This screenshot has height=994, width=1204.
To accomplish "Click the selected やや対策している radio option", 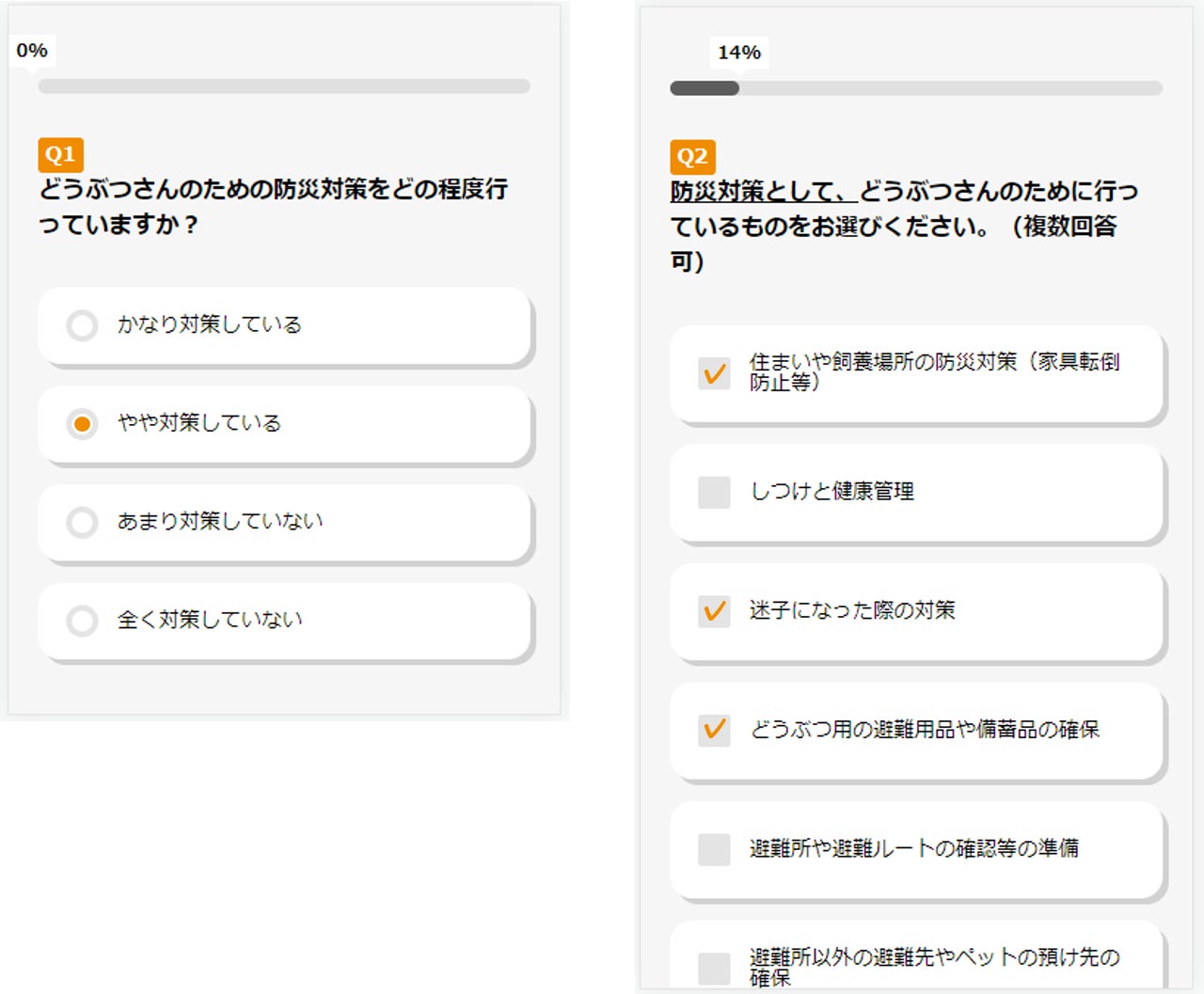I will [83, 424].
